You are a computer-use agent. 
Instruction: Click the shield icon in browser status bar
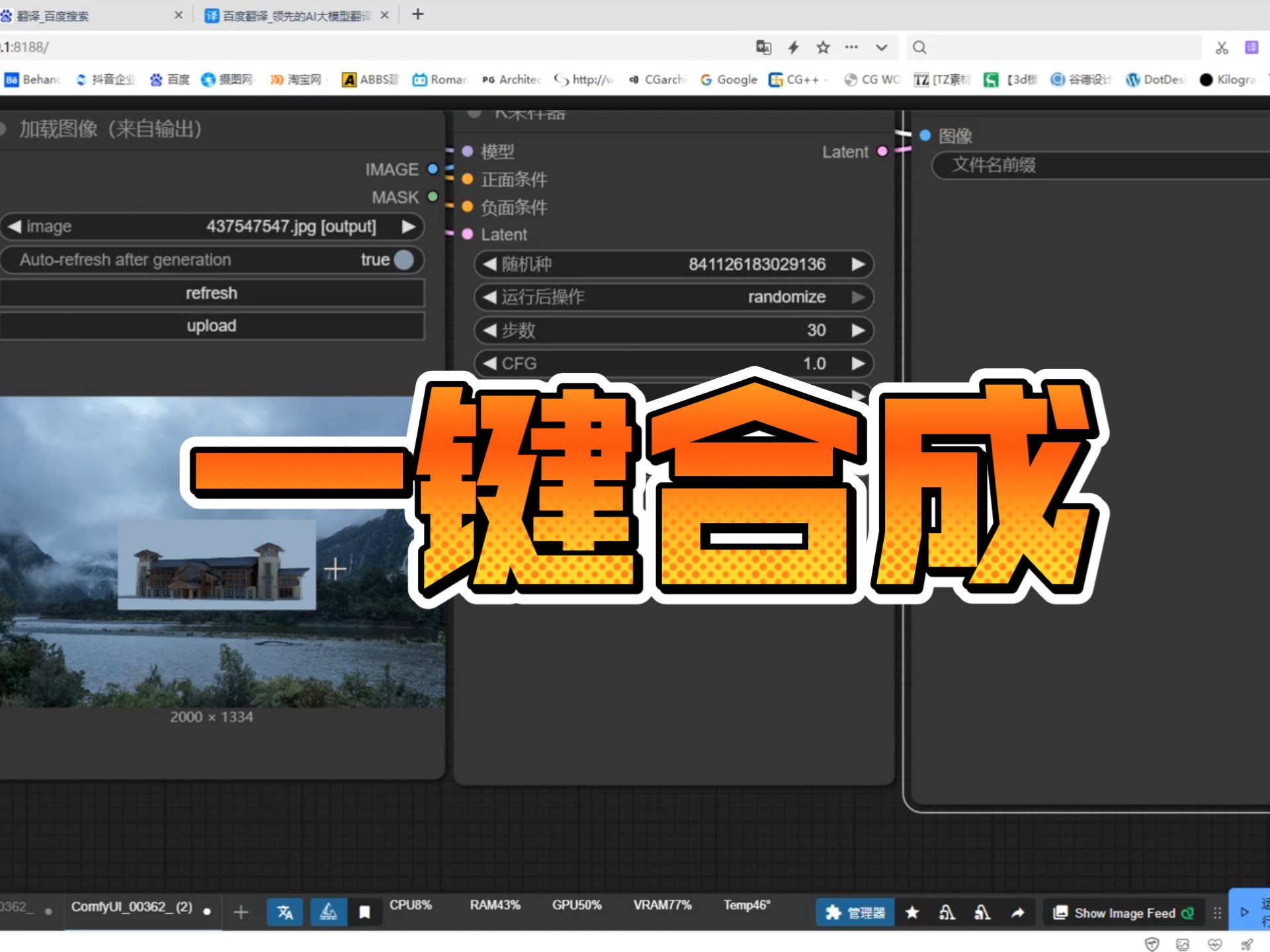coord(1152,944)
